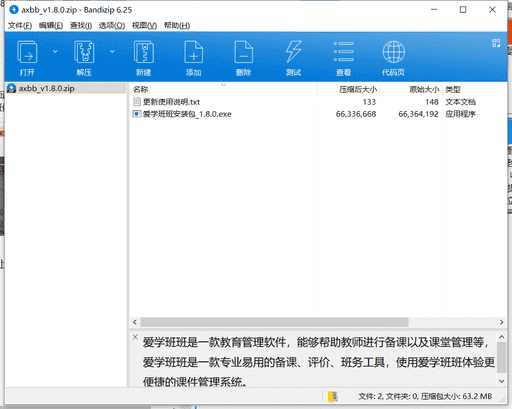Open the 选项(O) menu
Viewport: 512px width, 409px height.
(x=112, y=26)
